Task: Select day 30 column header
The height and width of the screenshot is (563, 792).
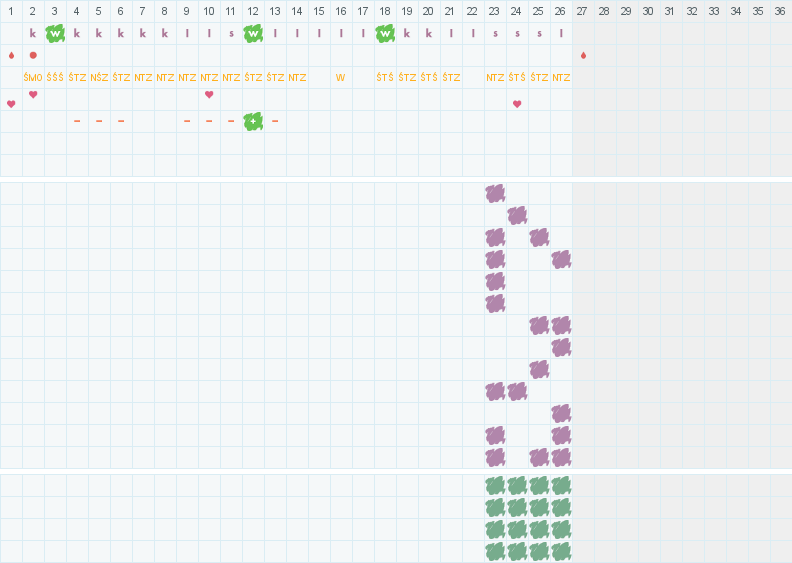Action: (x=648, y=11)
